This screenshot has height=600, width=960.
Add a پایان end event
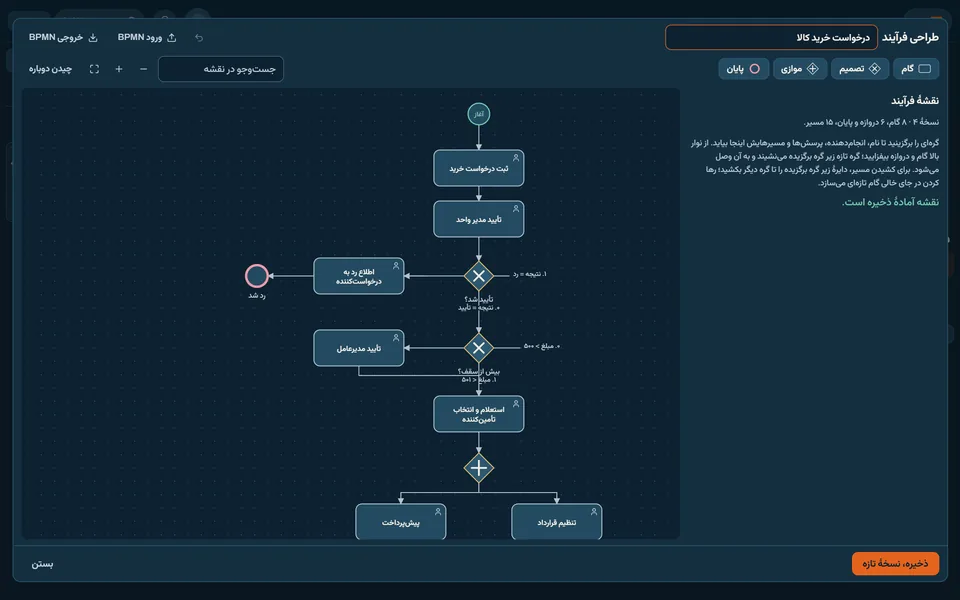tap(743, 69)
